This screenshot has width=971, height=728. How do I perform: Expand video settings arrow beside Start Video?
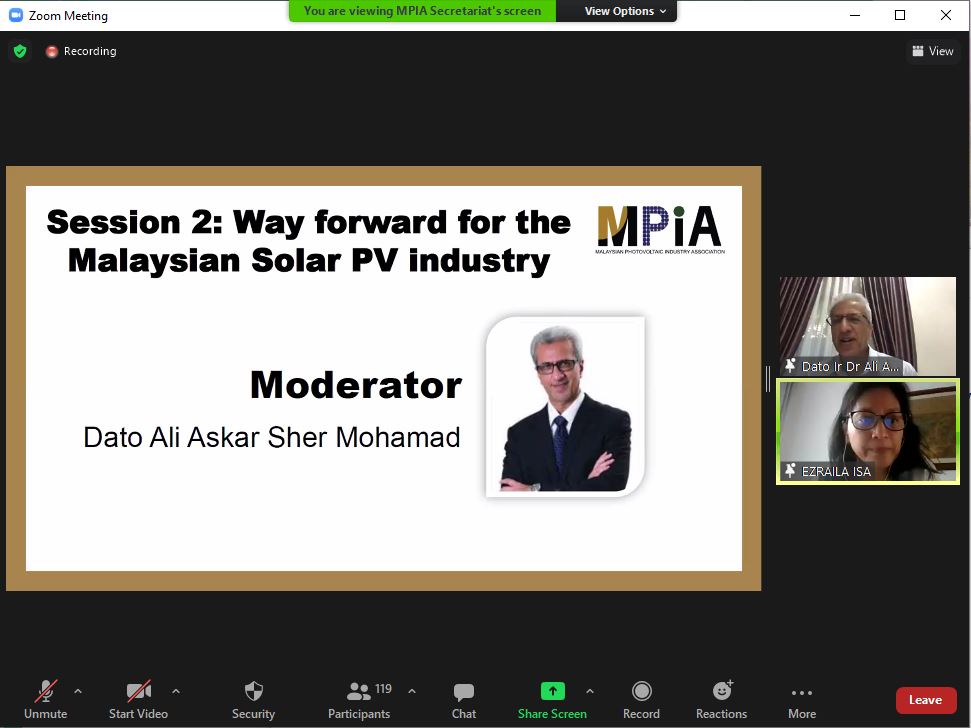click(x=176, y=691)
